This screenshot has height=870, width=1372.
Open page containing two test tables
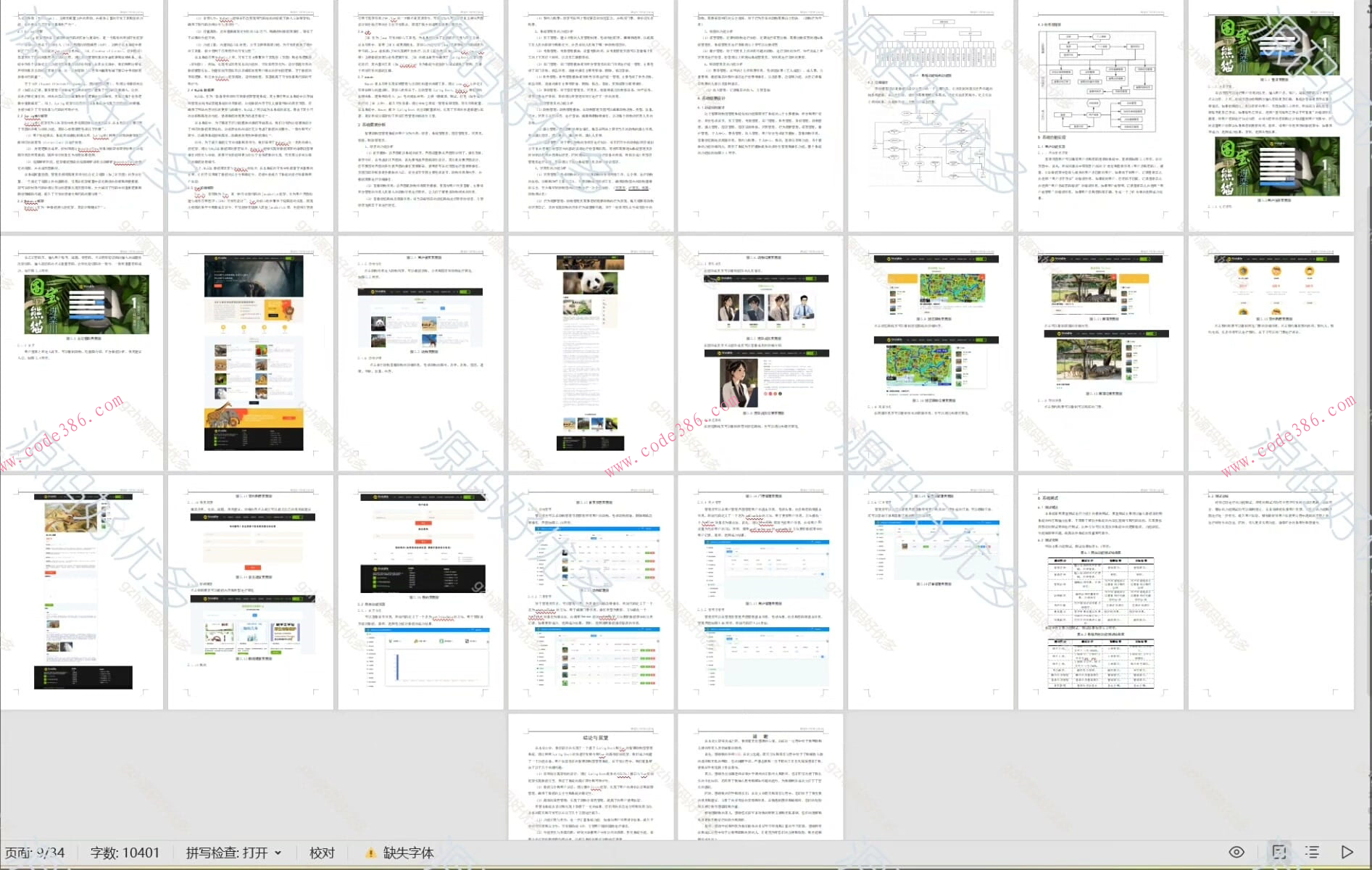(1099, 592)
